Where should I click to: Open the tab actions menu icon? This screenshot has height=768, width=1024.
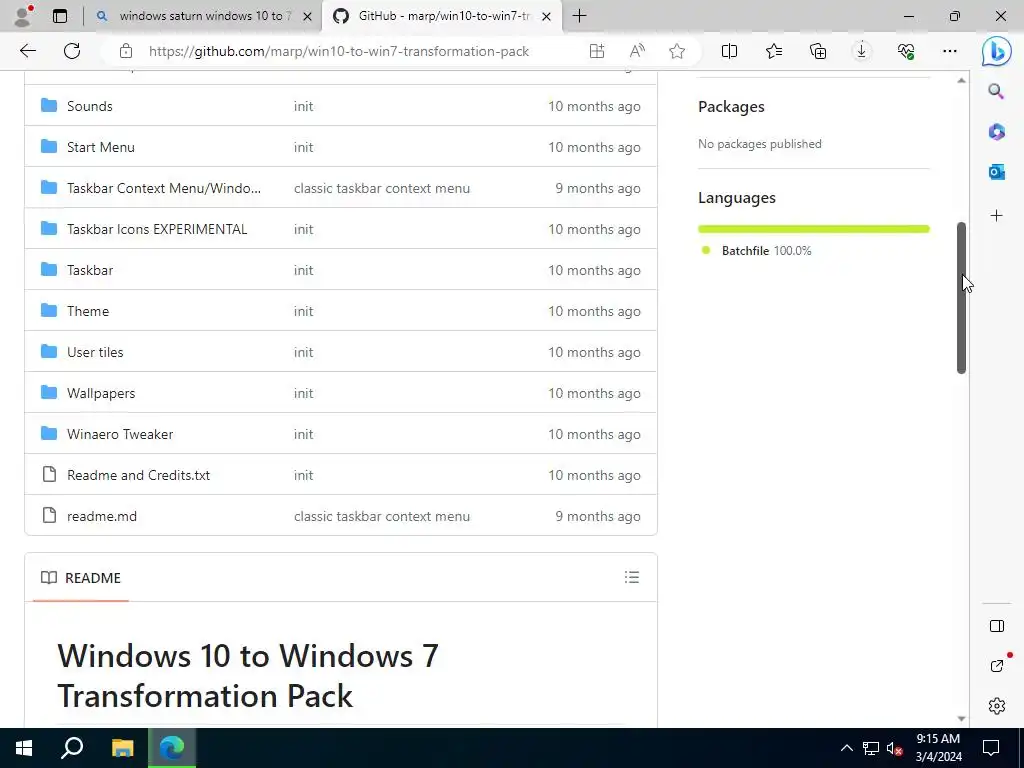click(60, 16)
